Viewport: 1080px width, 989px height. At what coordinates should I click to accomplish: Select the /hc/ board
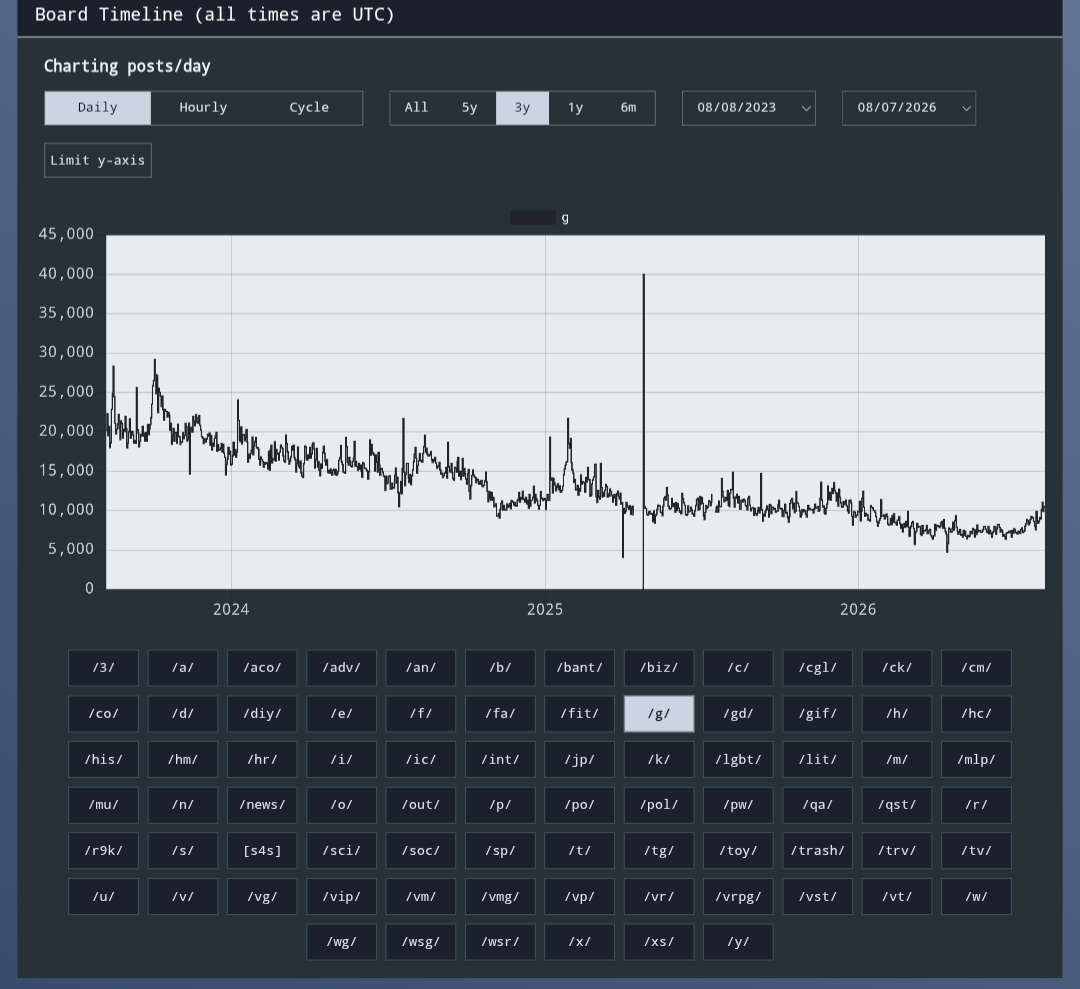[977, 714]
